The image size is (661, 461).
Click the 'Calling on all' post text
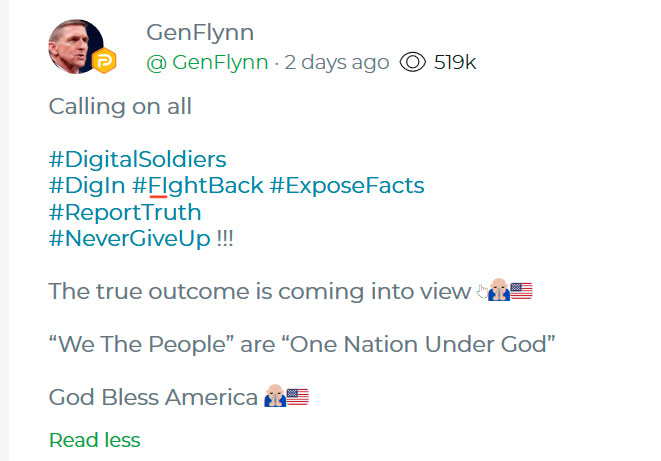[120, 107]
